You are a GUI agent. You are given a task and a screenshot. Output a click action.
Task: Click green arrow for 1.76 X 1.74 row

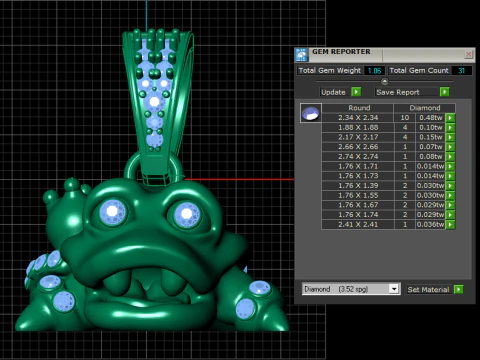point(450,215)
